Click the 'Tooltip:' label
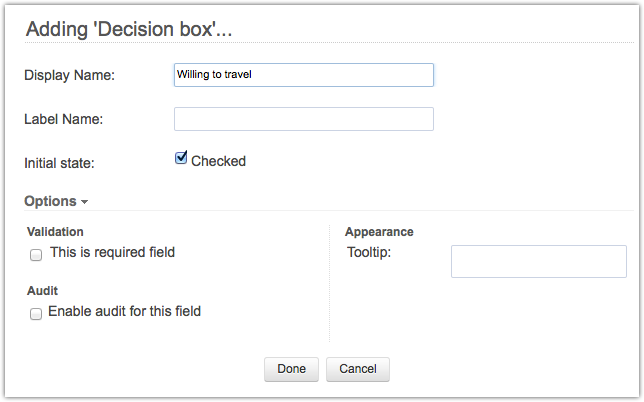The height and width of the screenshot is (402, 644). [368, 252]
